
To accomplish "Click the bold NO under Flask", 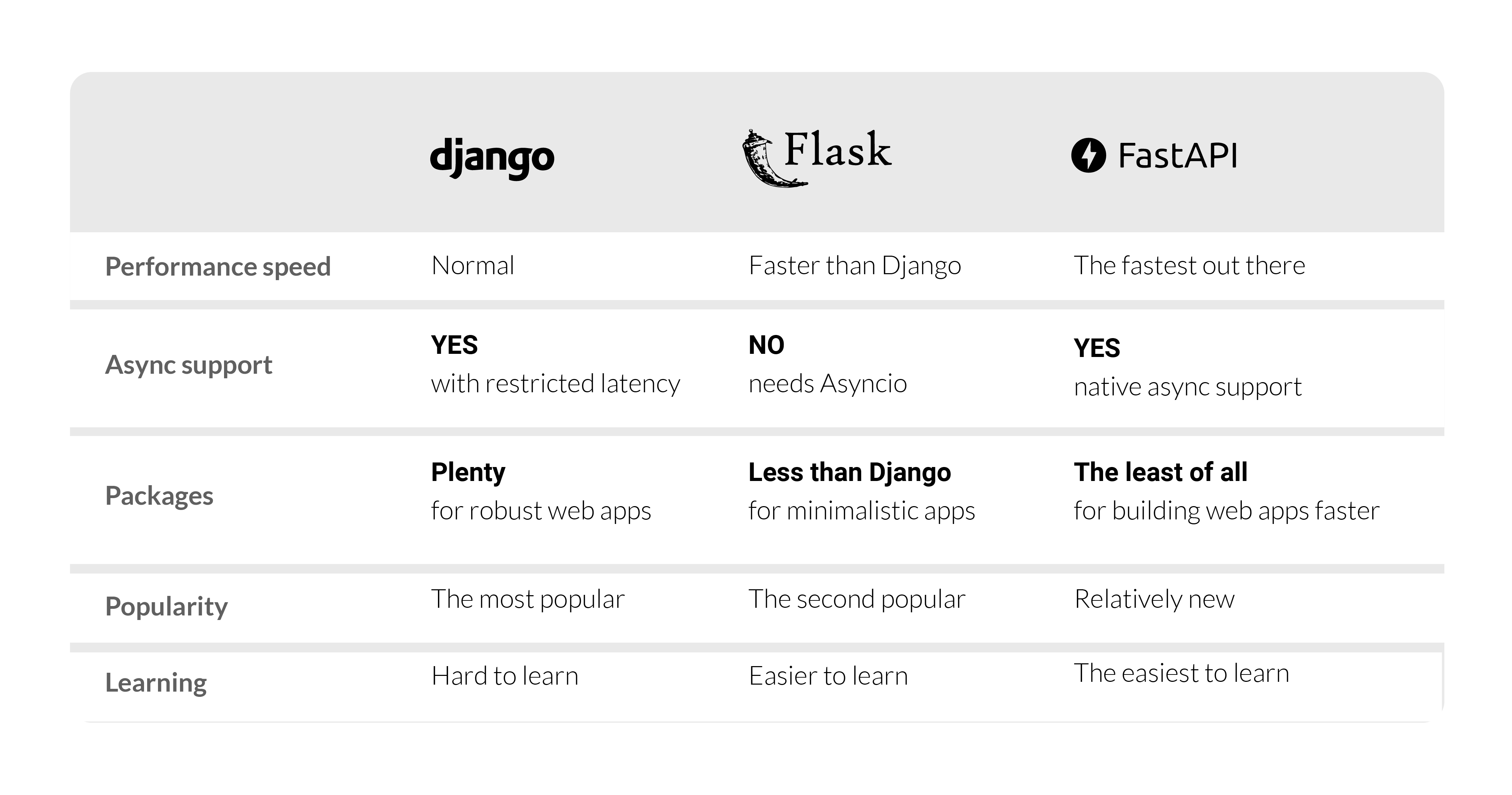I will point(766,345).
